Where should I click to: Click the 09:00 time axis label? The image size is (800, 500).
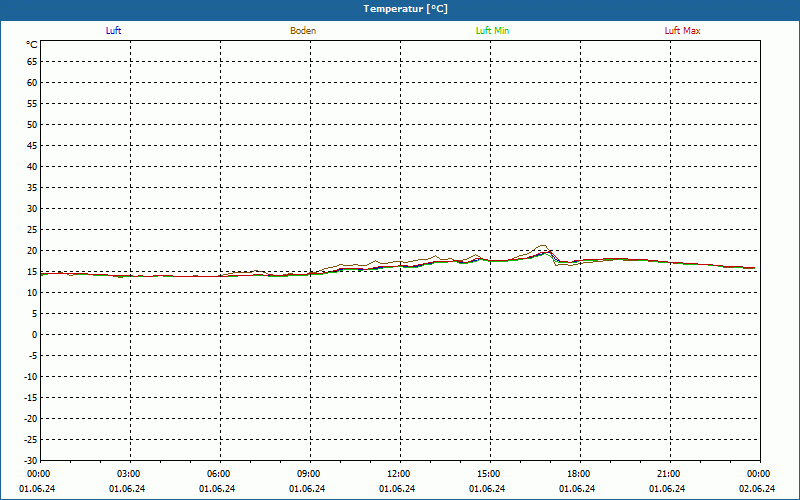(308, 474)
